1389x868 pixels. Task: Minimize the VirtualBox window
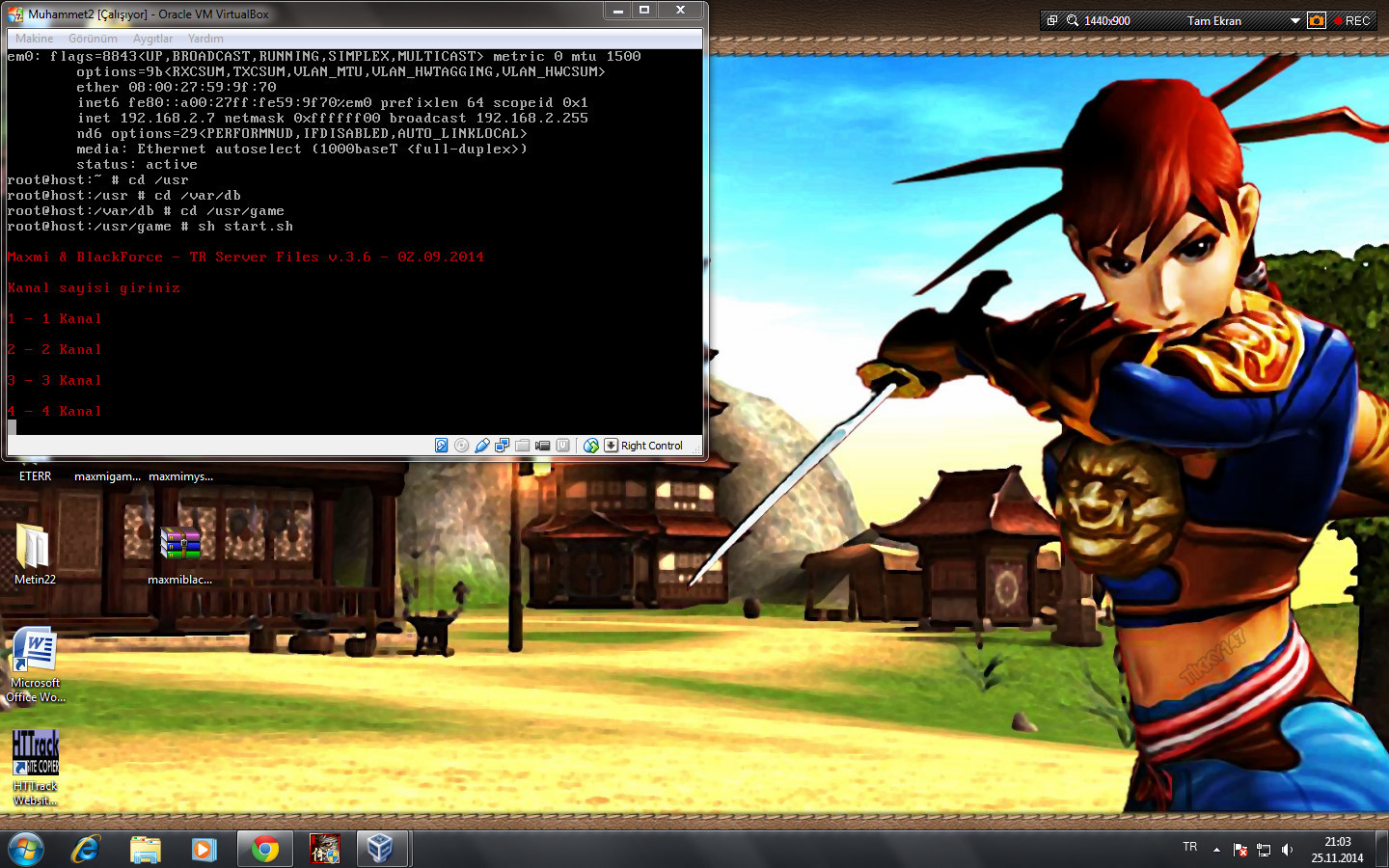618,11
